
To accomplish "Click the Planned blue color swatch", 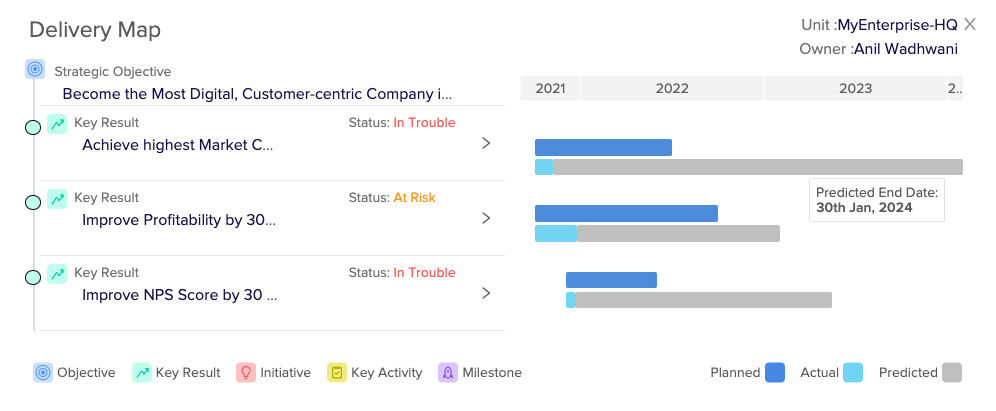I will pos(775,373).
